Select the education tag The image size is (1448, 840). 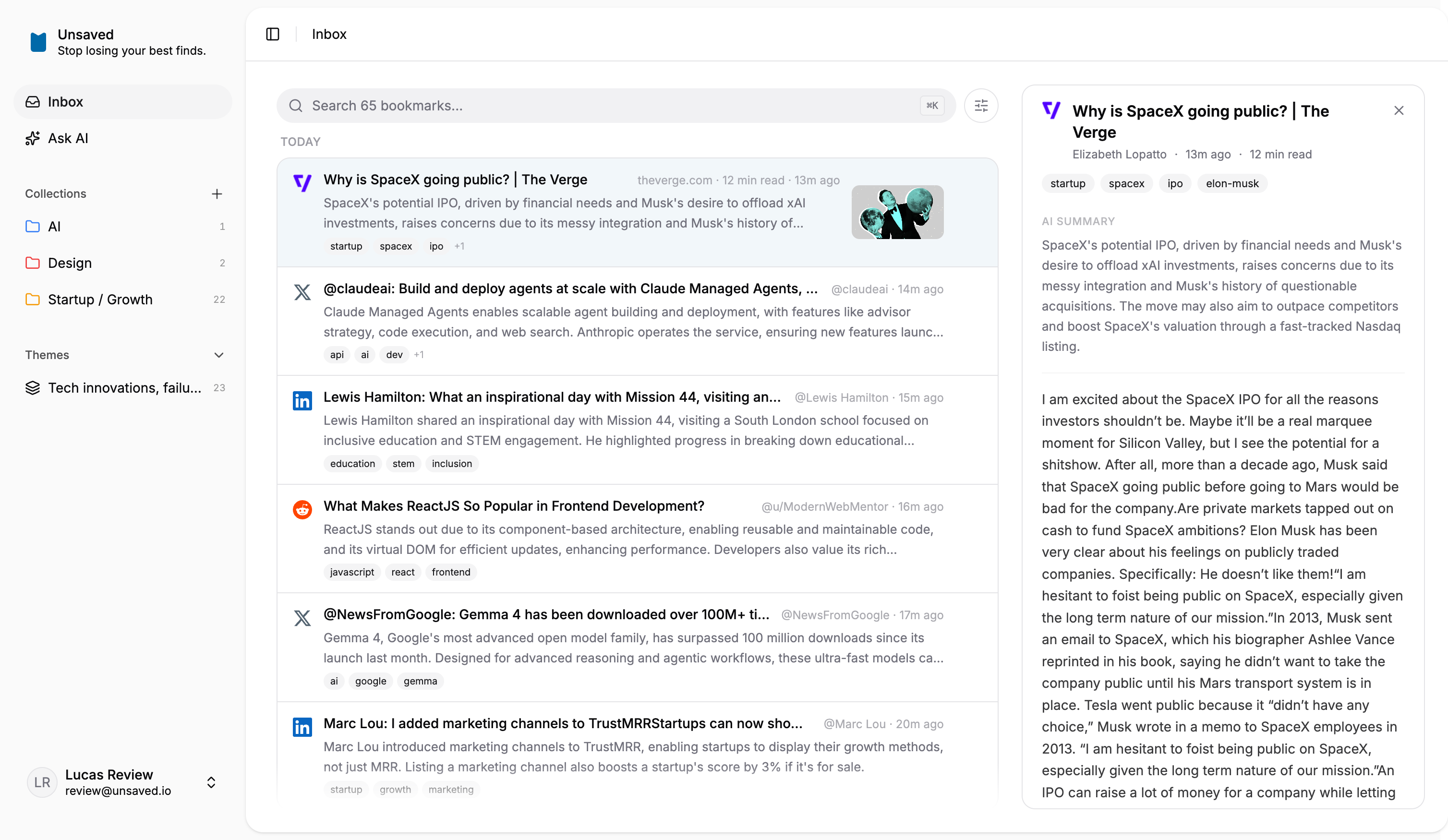(x=352, y=464)
